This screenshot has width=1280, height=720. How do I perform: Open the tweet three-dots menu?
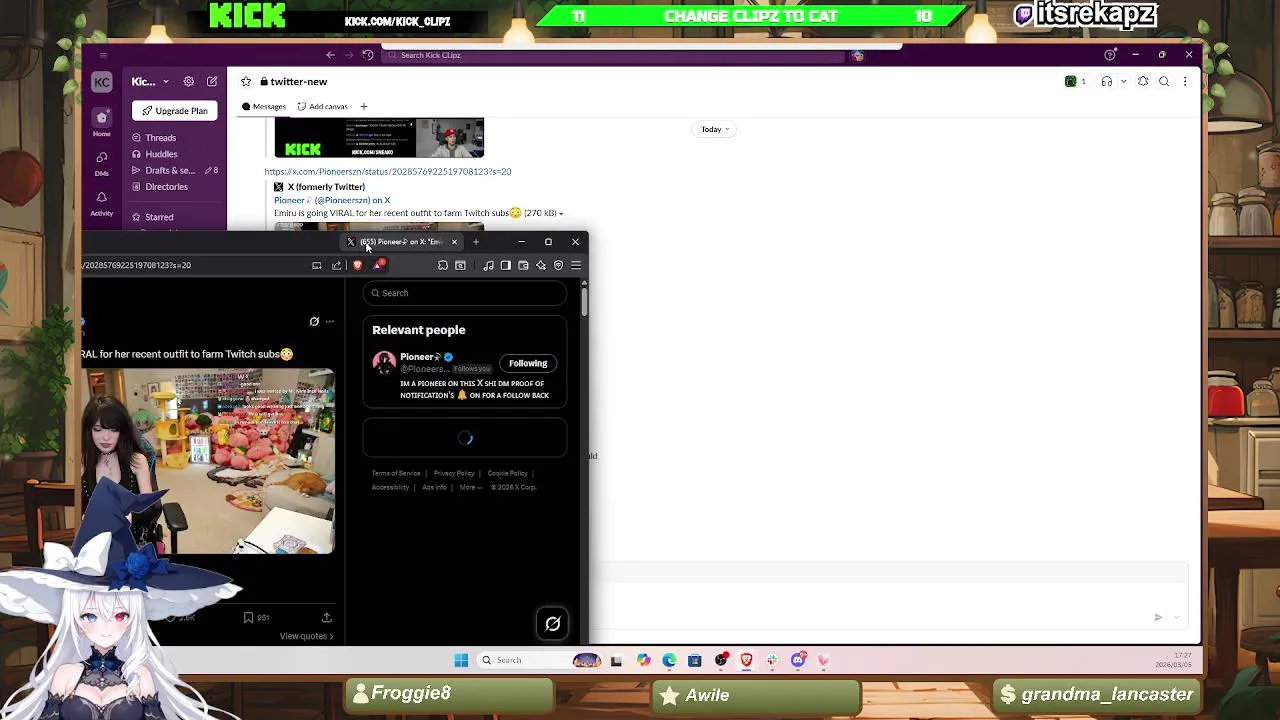[x=330, y=322]
